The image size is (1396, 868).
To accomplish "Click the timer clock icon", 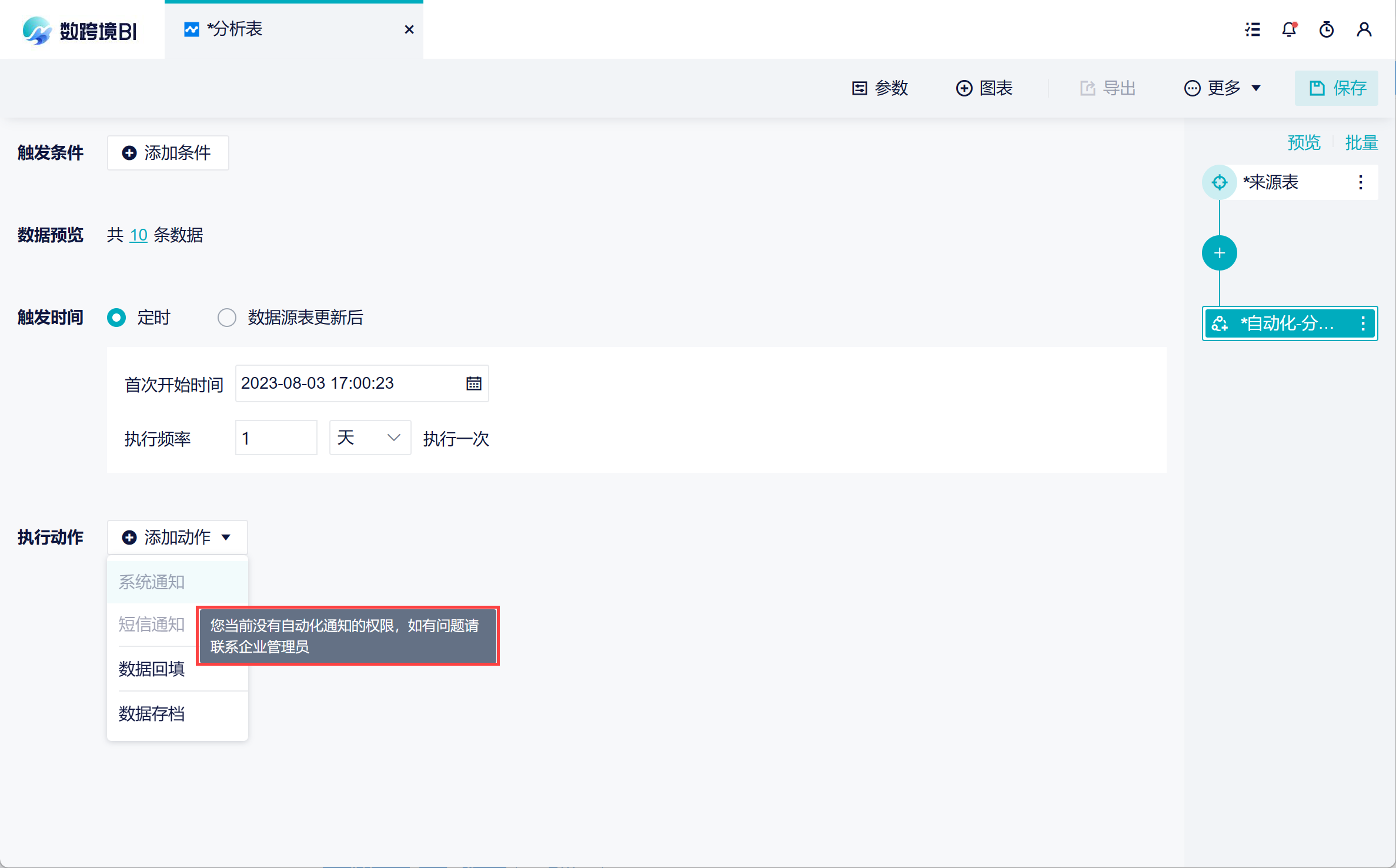I will (1327, 29).
